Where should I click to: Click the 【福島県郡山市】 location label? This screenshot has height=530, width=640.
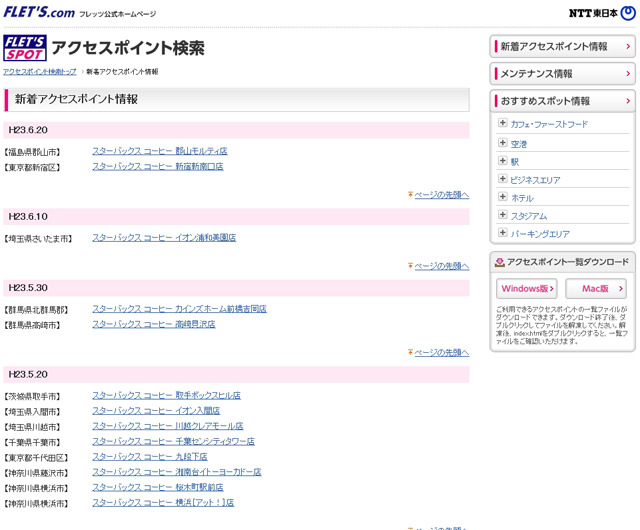point(32,152)
